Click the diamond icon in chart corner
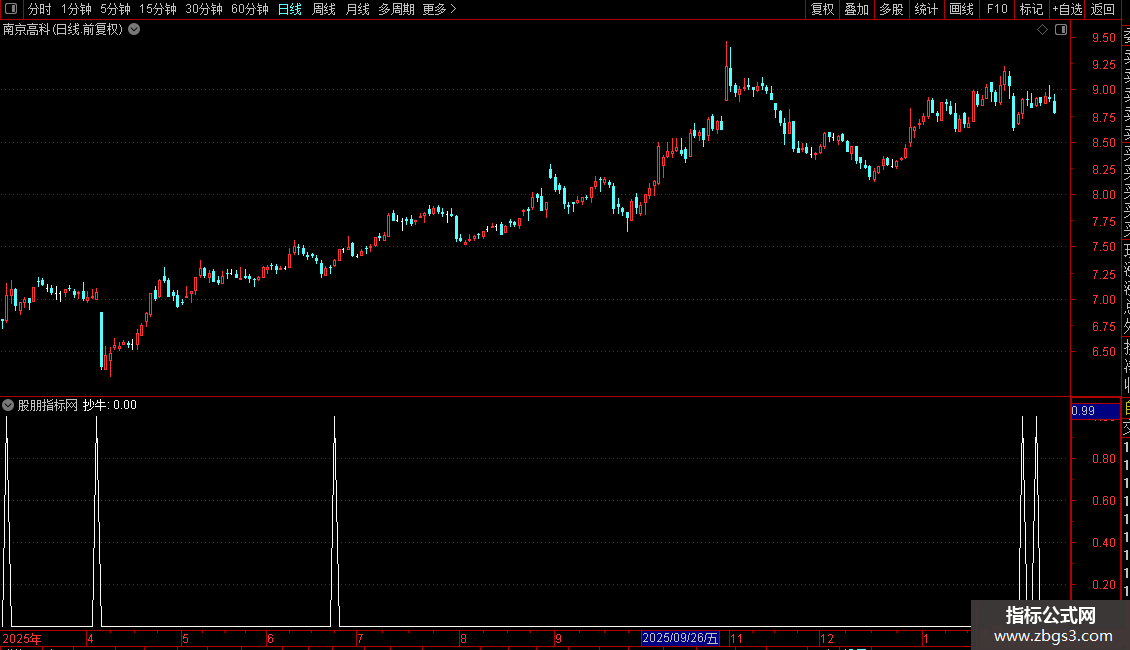The width and height of the screenshot is (1130, 650). [1042, 30]
